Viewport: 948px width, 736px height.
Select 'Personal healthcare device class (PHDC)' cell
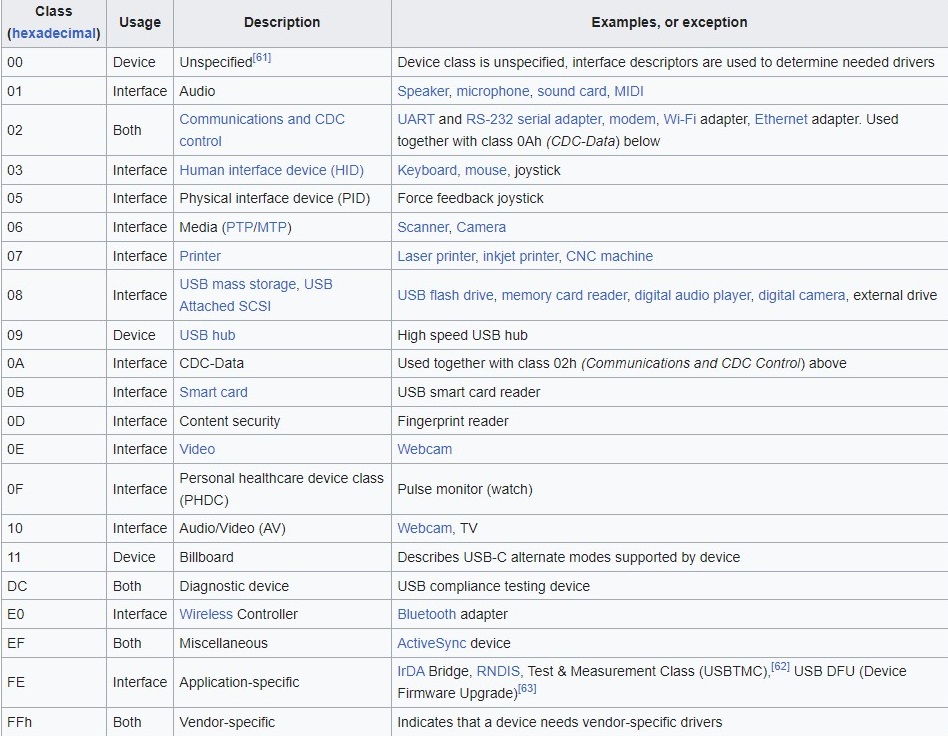[282, 489]
